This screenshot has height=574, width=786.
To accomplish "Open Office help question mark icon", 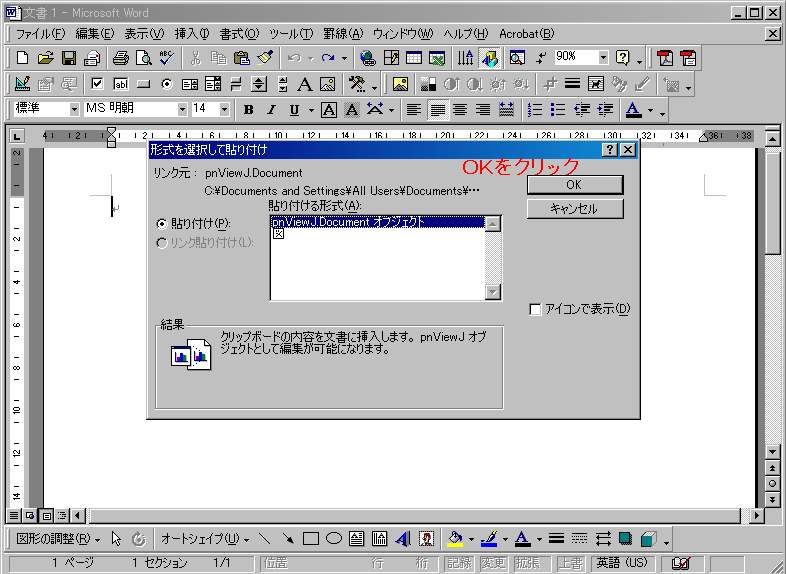I will click(x=622, y=58).
